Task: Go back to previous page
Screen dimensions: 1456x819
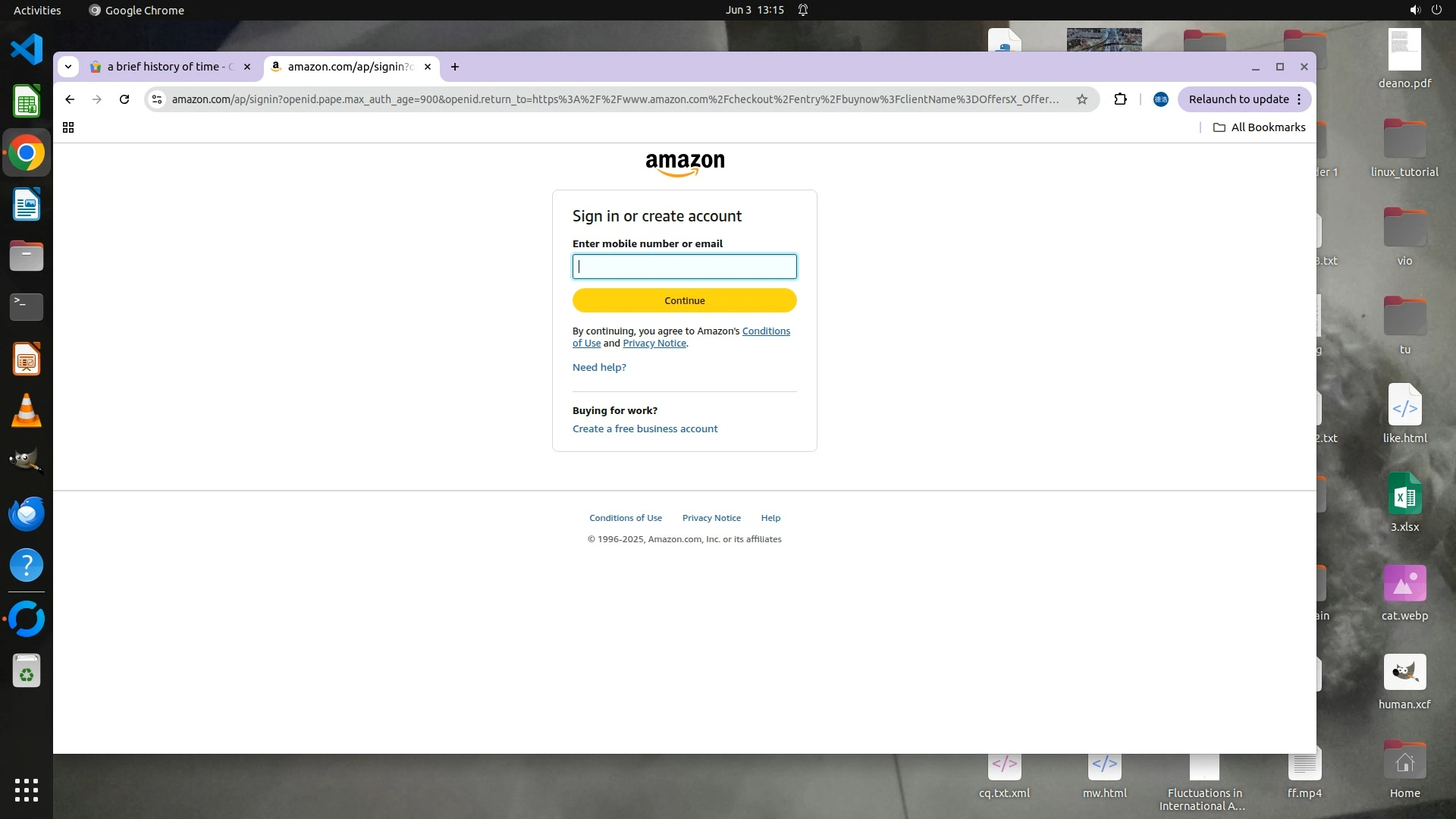Action: (70, 99)
